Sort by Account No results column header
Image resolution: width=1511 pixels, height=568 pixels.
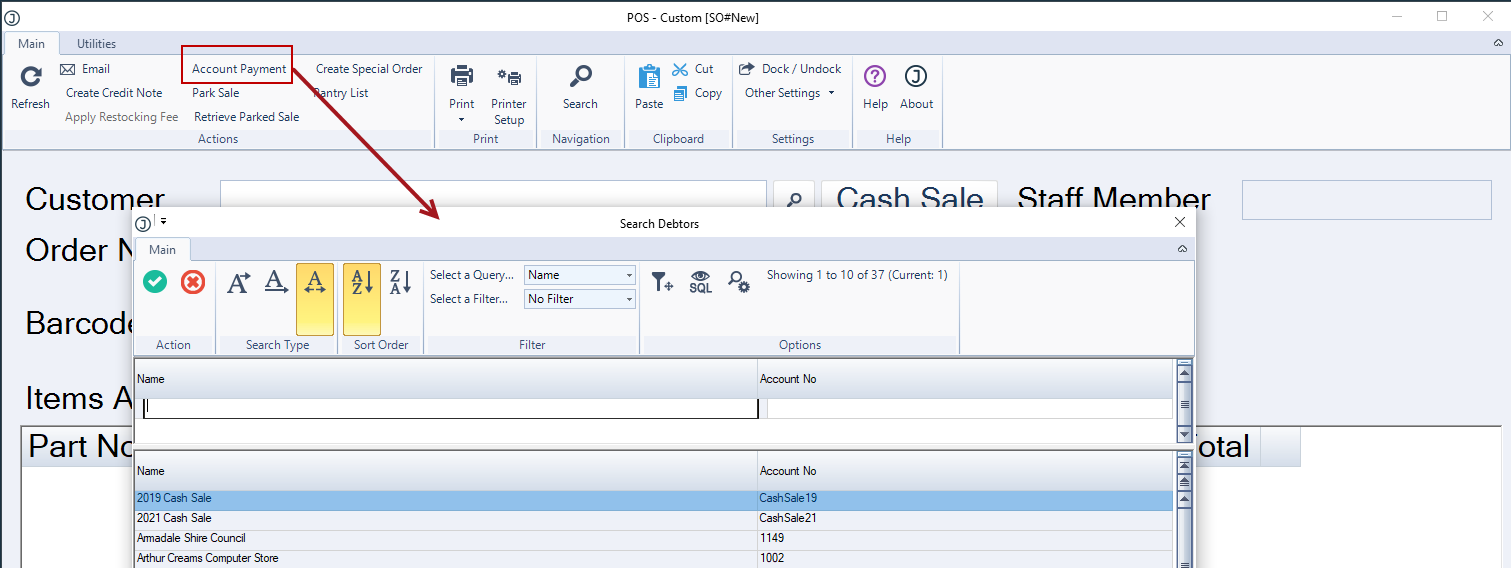tap(965, 471)
